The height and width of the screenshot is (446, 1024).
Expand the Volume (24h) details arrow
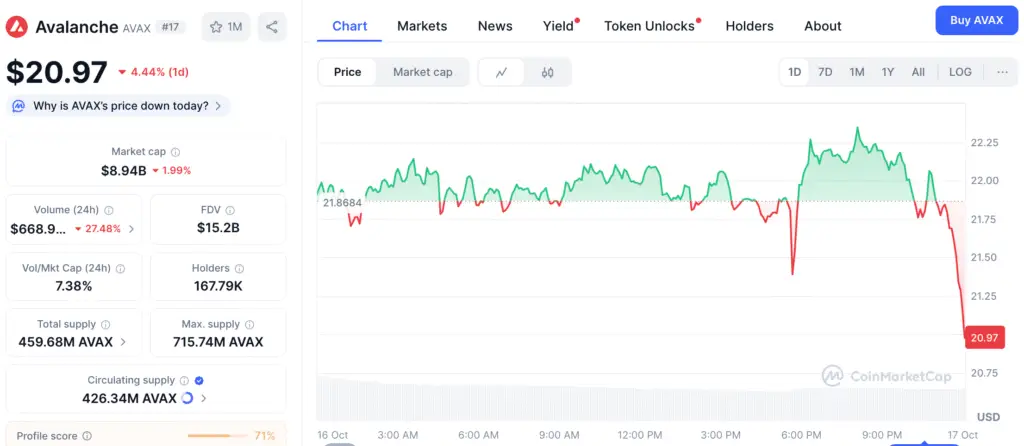(131, 229)
